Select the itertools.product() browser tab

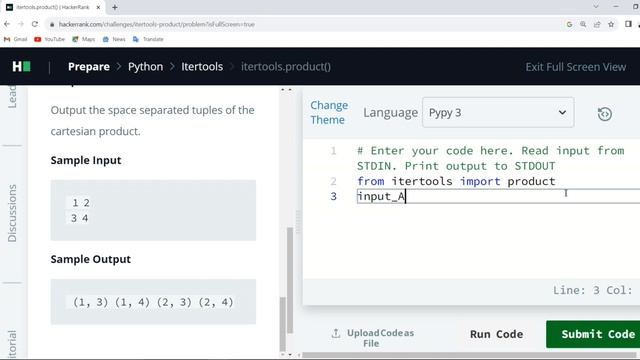tap(53, 7)
